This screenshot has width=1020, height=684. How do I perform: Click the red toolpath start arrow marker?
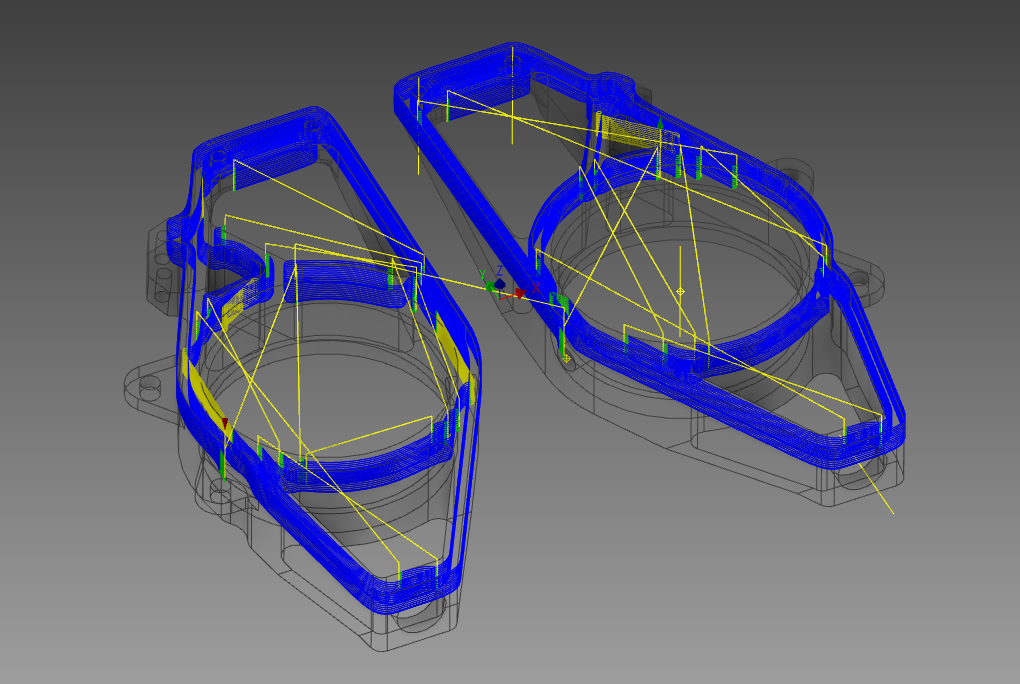(226, 425)
